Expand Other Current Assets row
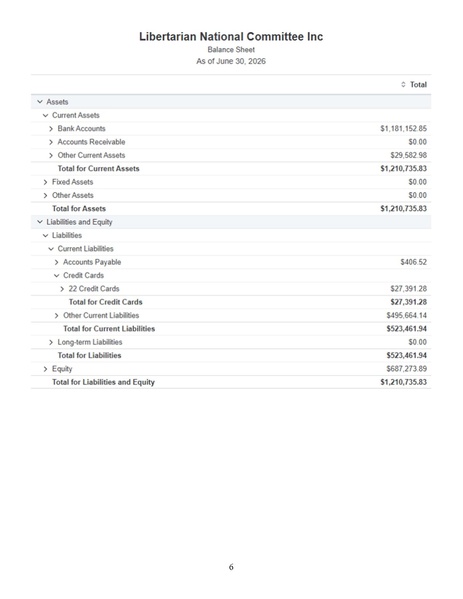Viewport: 463px width, 599px height. pyautogui.click(x=51, y=155)
